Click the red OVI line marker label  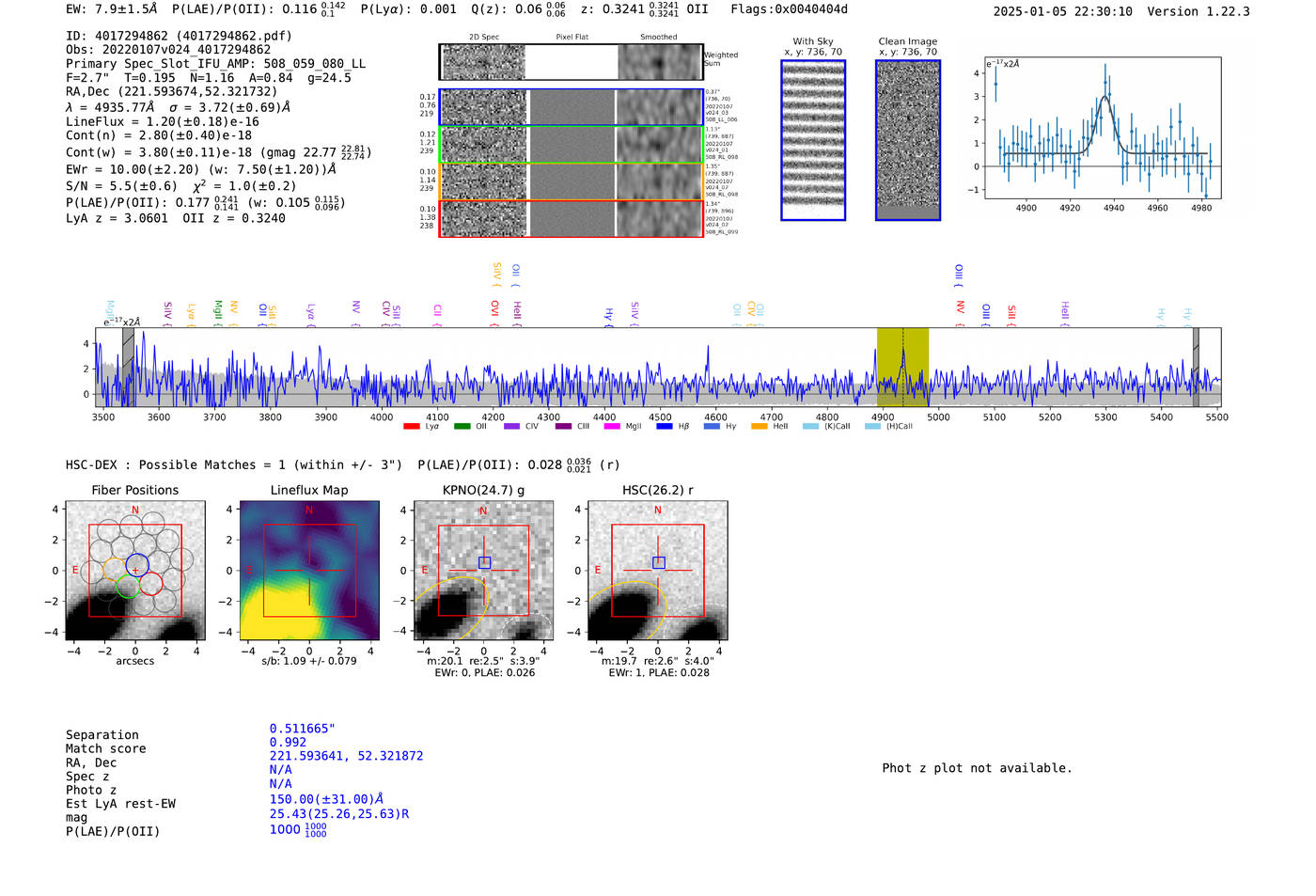point(494,313)
